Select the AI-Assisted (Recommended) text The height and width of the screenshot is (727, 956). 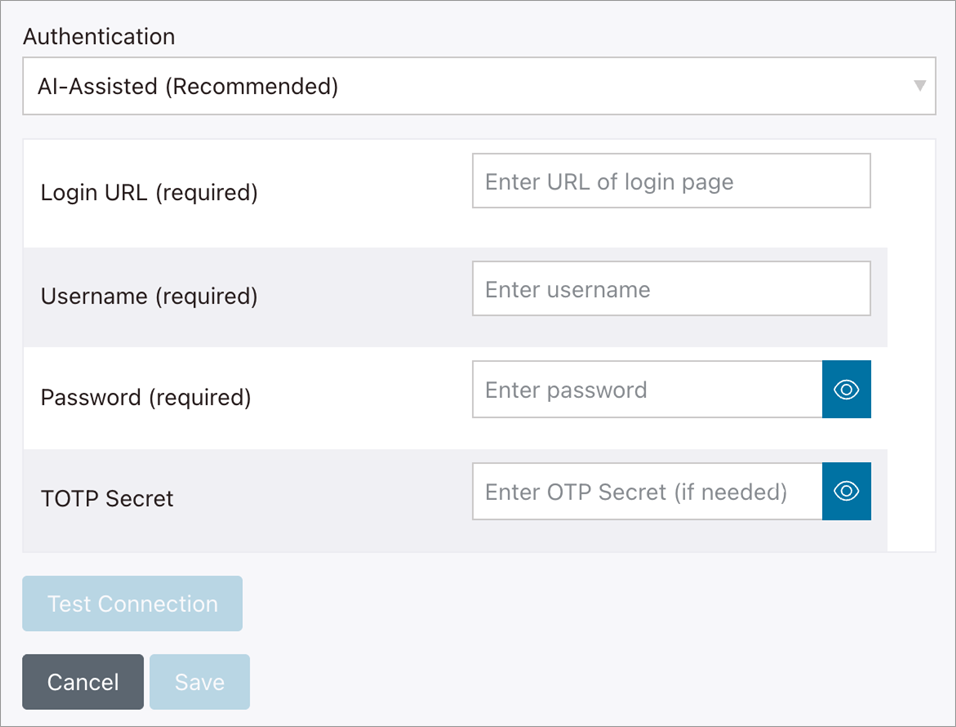[188, 86]
